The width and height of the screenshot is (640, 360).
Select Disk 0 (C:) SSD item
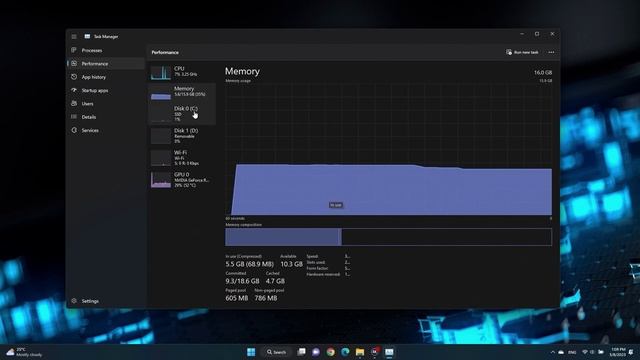pyautogui.click(x=182, y=113)
